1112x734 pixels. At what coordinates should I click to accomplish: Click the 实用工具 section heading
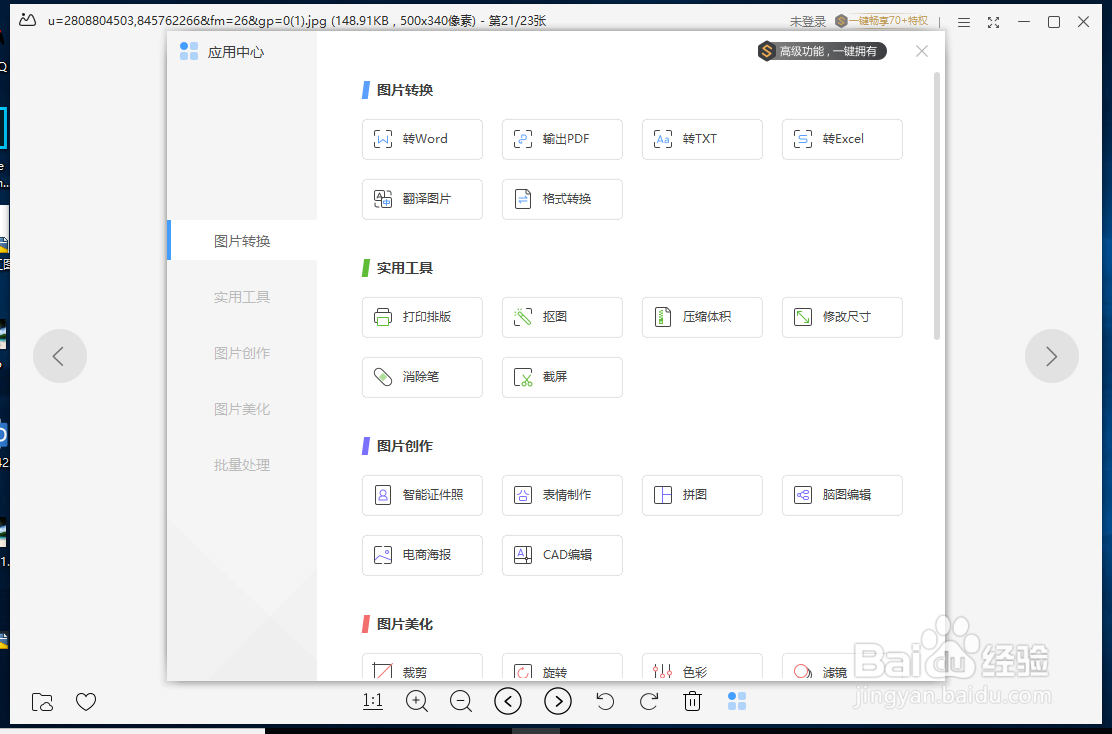click(x=405, y=268)
